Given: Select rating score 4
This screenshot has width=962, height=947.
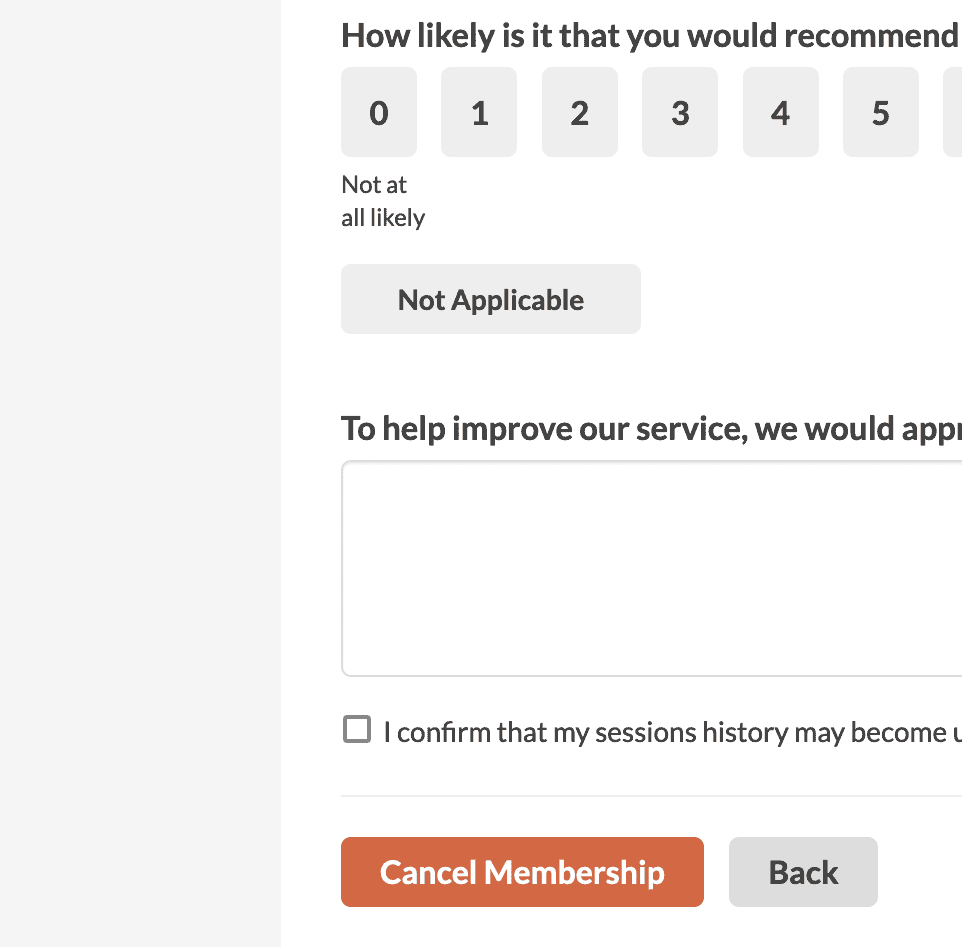Looking at the screenshot, I should (x=780, y=112).
